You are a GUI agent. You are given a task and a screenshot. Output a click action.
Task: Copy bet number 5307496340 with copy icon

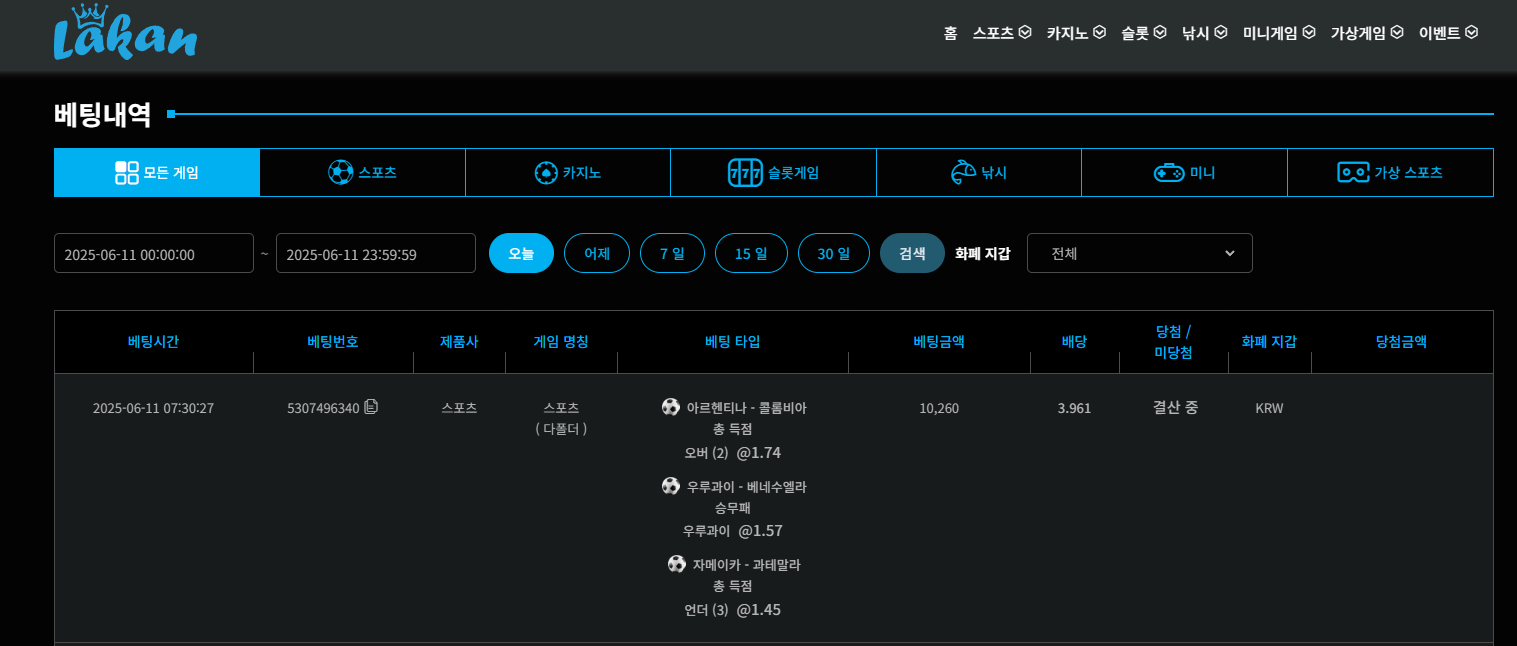coord(371,407)
